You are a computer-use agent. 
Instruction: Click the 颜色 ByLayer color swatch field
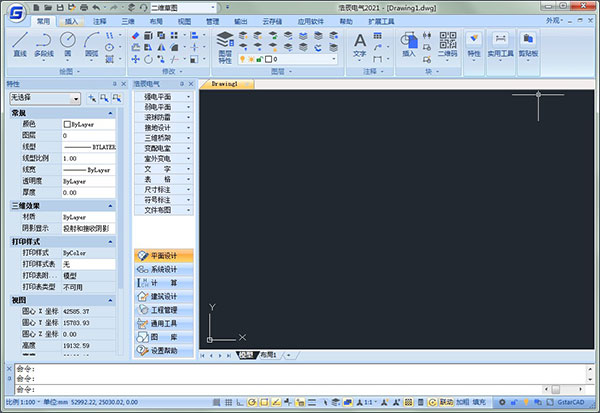[88, 124]
